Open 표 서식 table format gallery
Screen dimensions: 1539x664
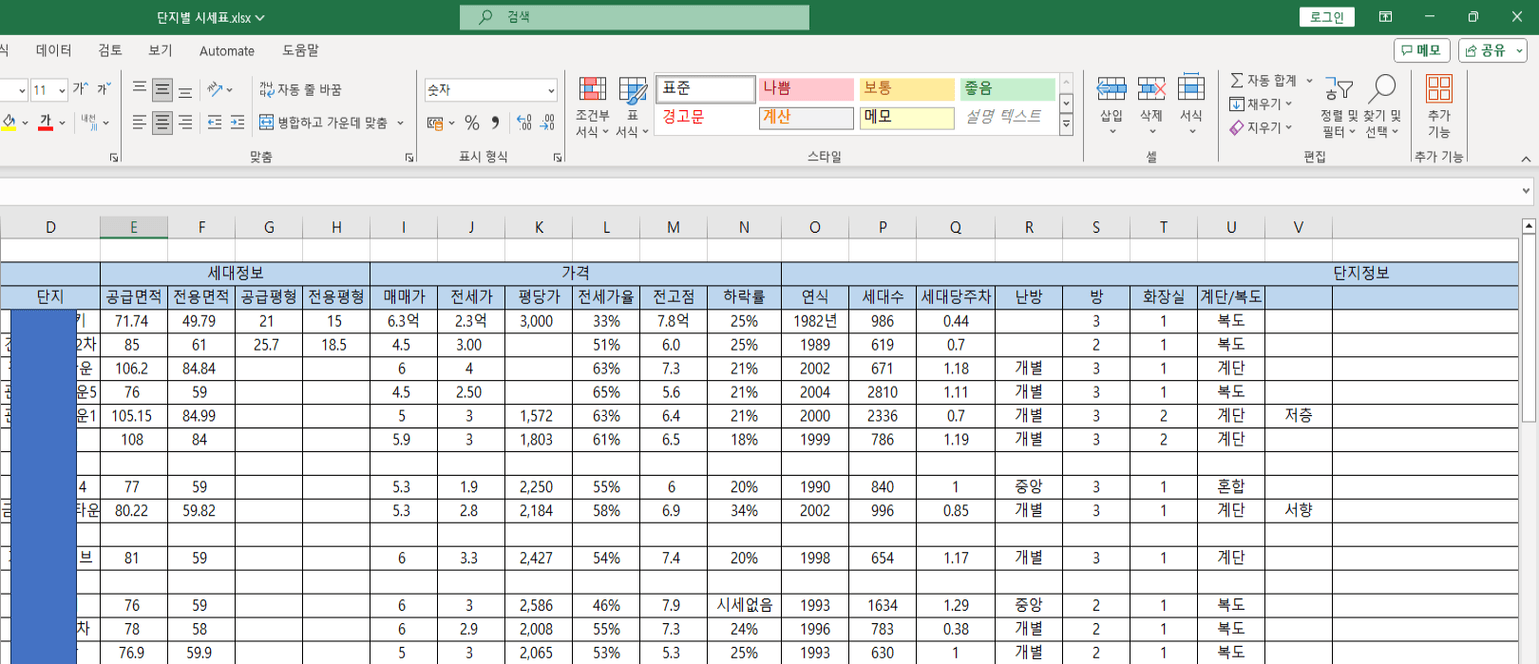(x=632, y=107)
